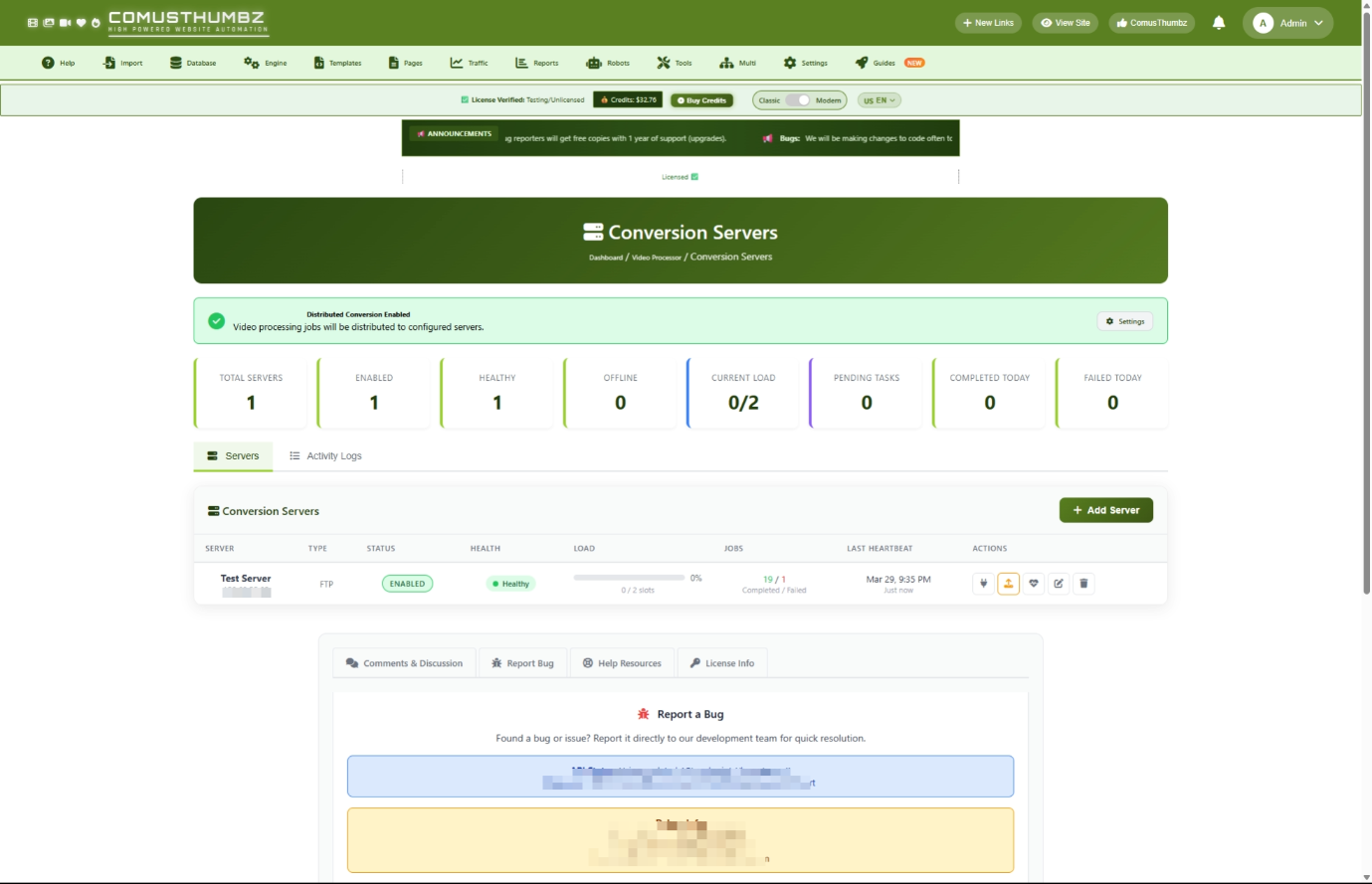
Task: Open the Database menu
Action: (x=193, y=63)
